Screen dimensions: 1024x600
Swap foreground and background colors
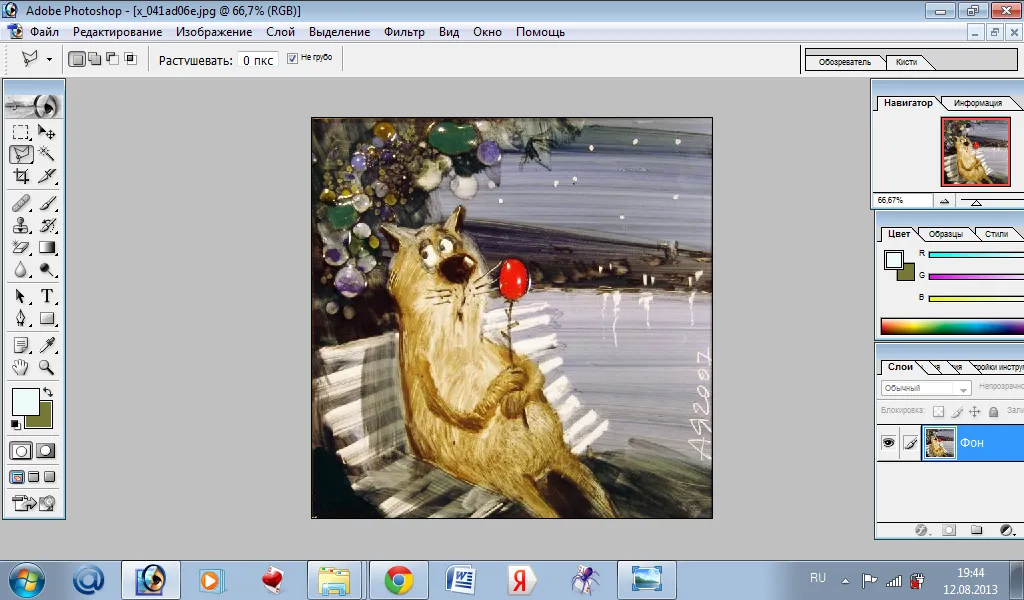pos(48,392)
